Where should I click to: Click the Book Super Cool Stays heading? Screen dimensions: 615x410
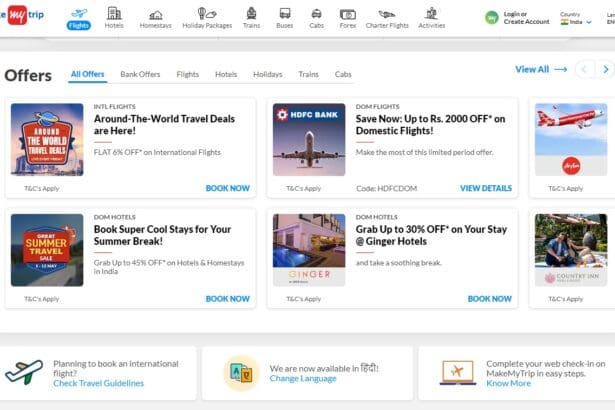click(162, 235)
